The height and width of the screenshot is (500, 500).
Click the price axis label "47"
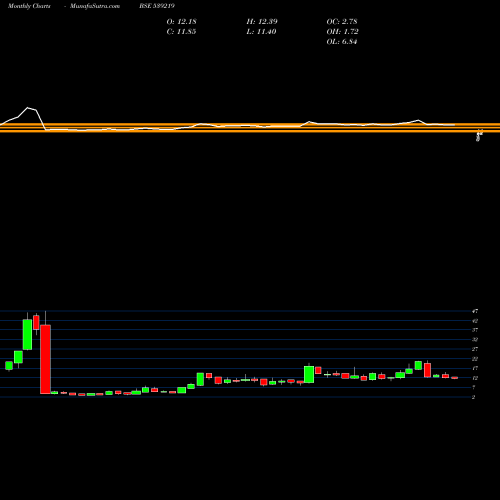pos(475,311)
